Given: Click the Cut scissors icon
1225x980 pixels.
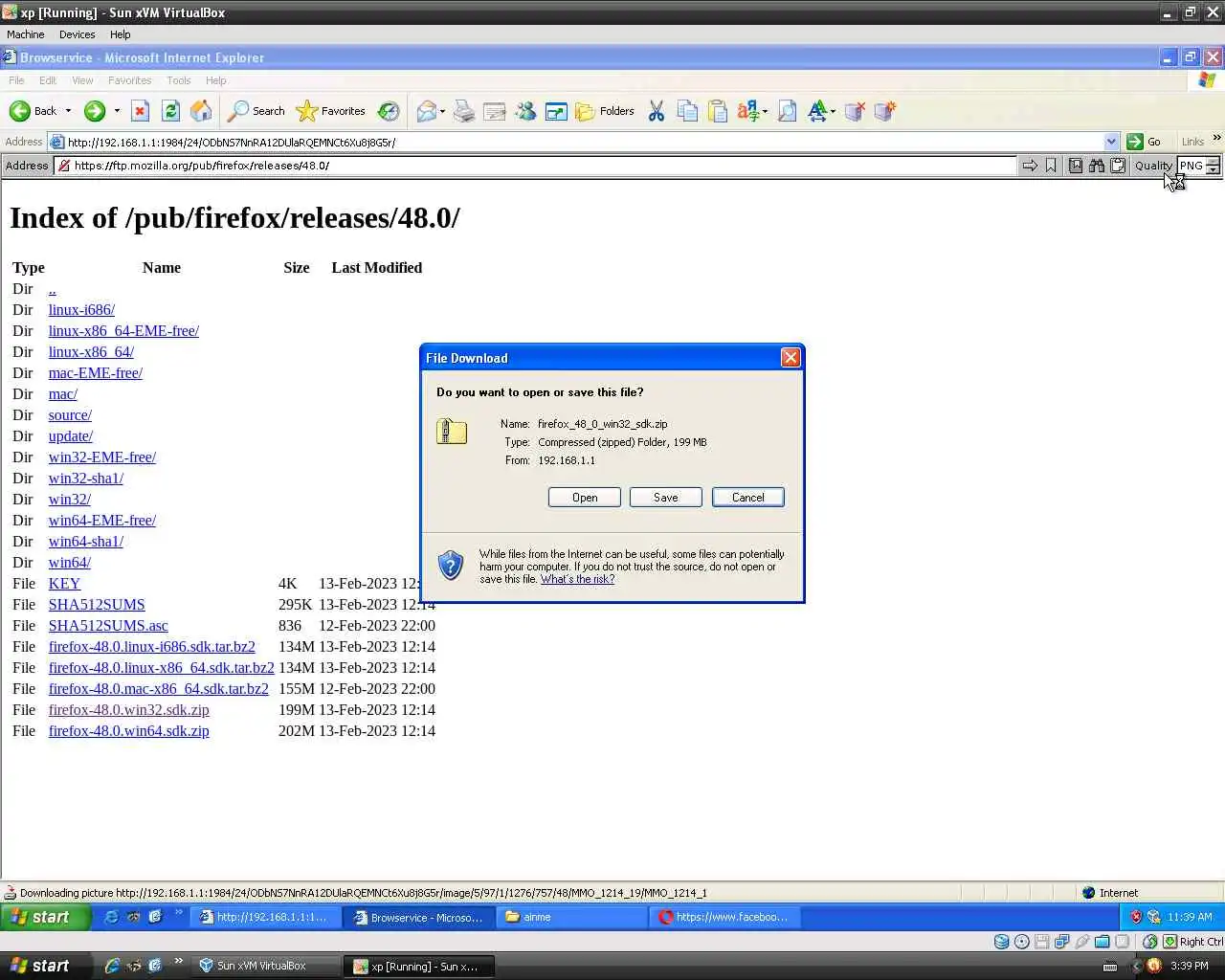Looking at the screenshot, I should [x=657, y=112].
